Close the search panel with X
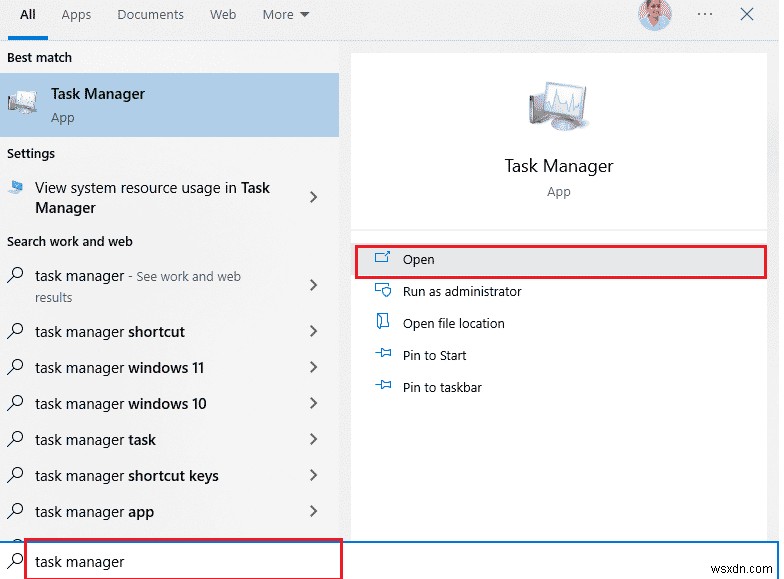Image resolution: width=784 pixels, height=579 pixels. click(747, 15)
